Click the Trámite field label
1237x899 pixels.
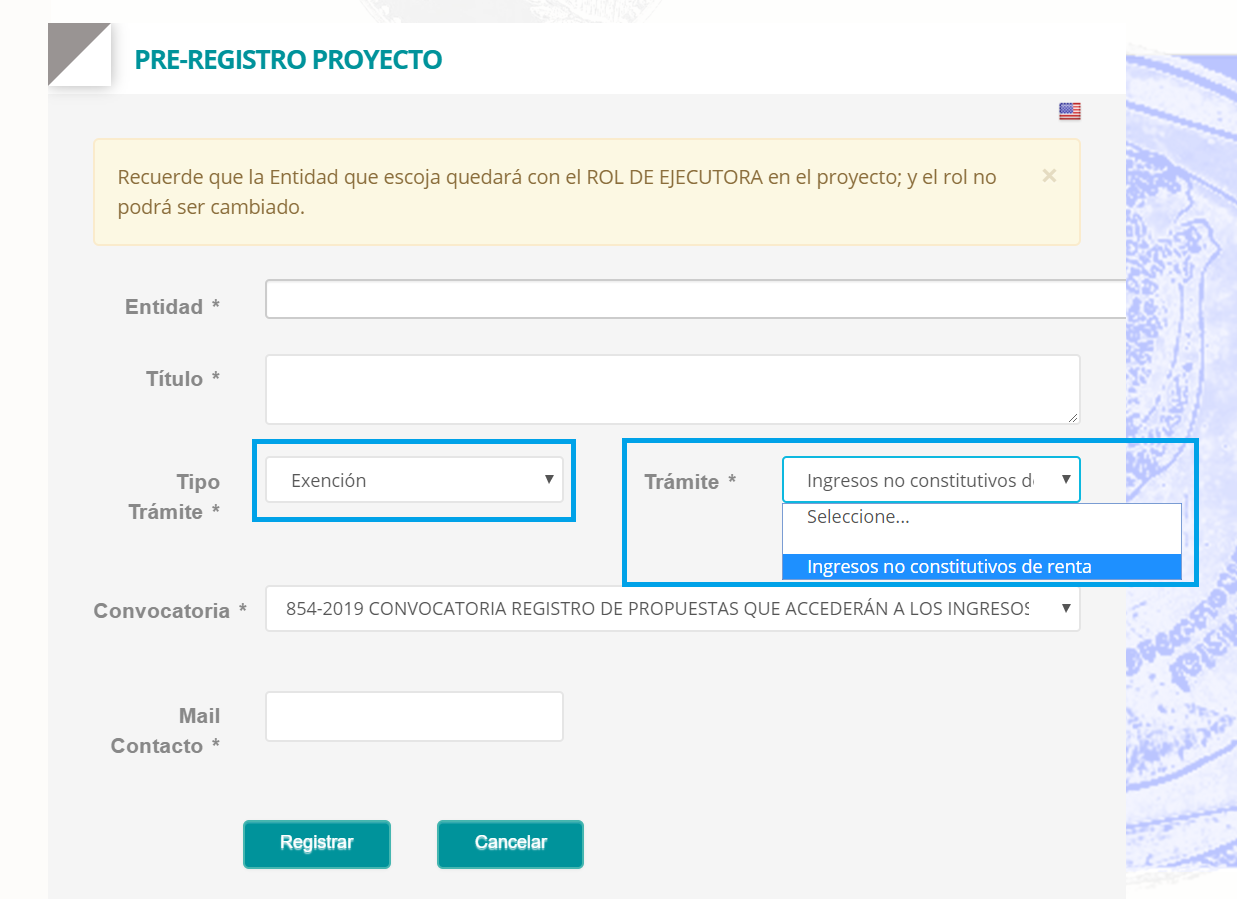690,482
